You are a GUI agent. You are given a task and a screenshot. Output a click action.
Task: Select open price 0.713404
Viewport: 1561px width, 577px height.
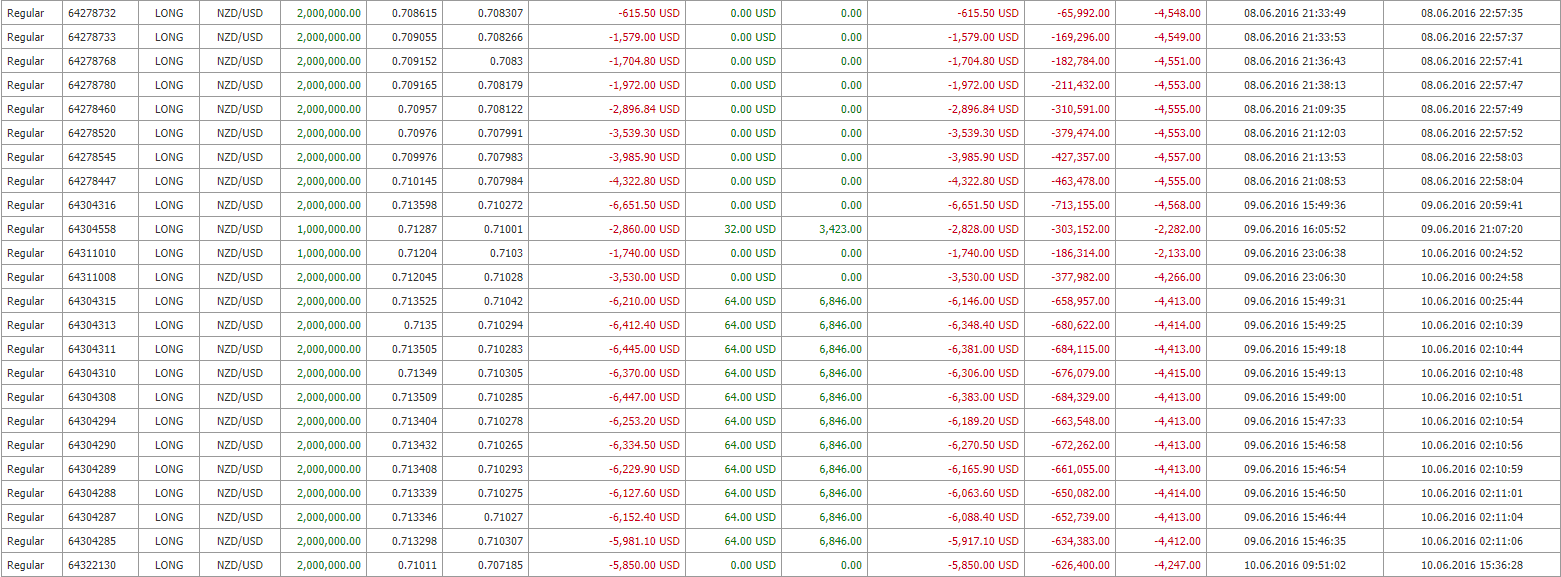pos(415,421)
